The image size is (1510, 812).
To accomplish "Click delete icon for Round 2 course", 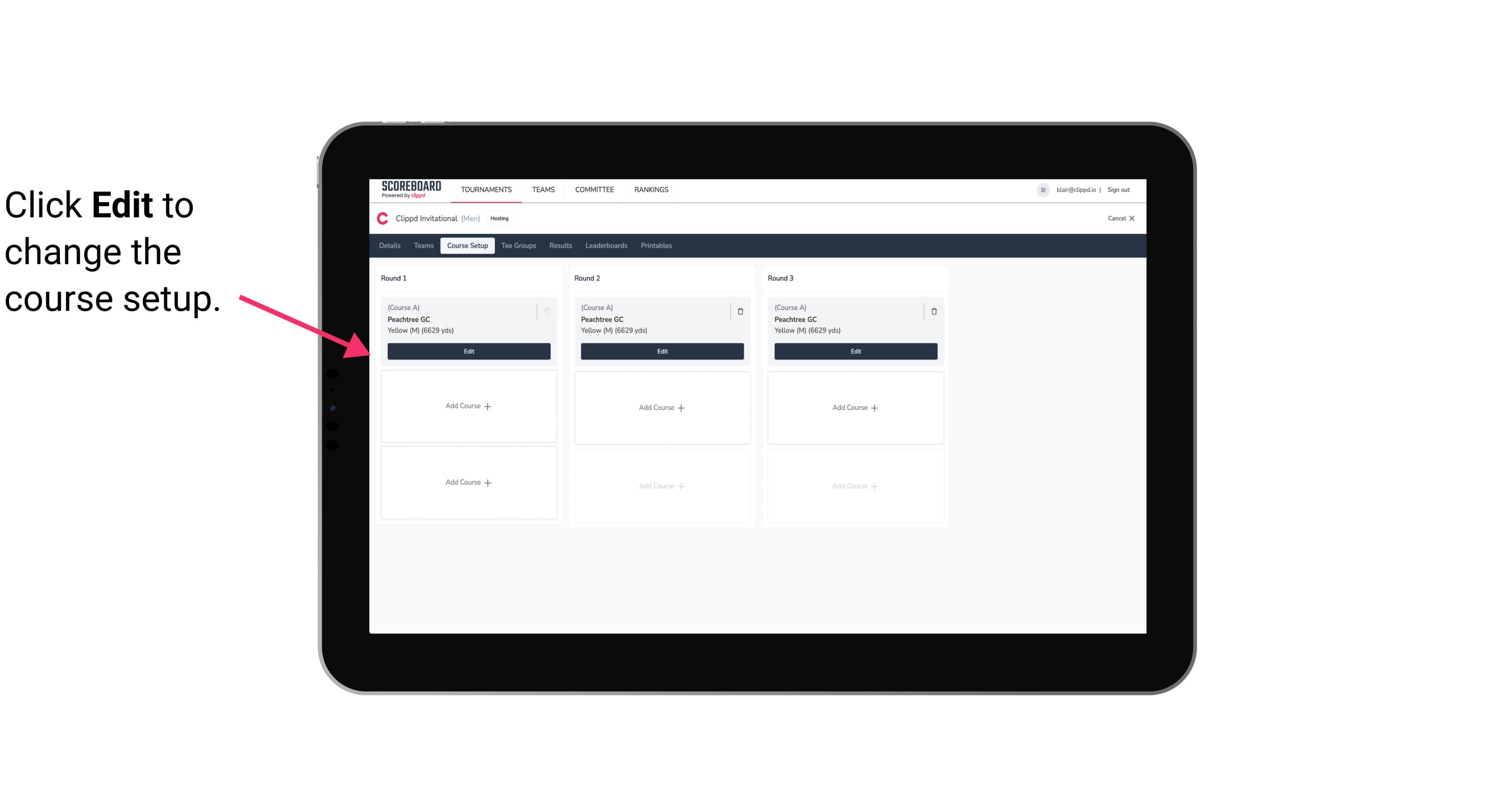I will click(x=740, y=311).
